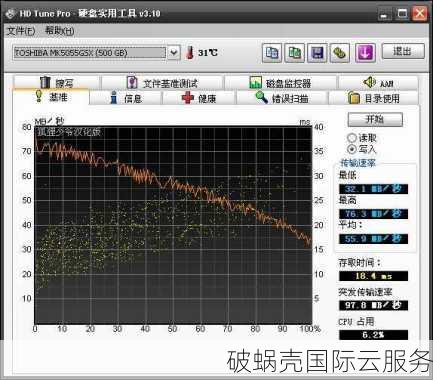Open the AAM tab with the speaker icon
Viewport: 433px width, 380px height.
coord(378,83)
